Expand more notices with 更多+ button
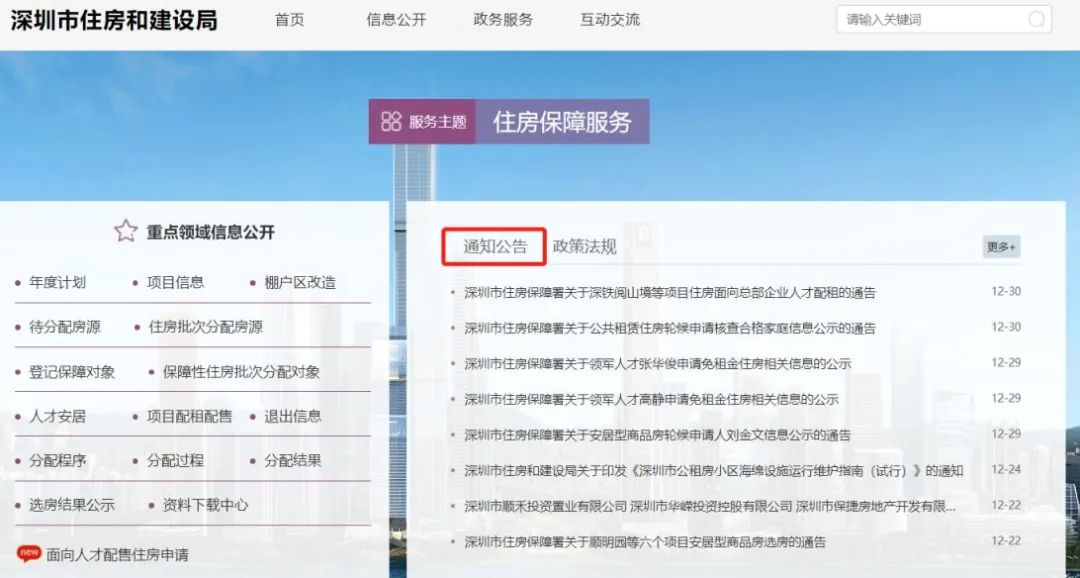 click(x=1001, y=247)
